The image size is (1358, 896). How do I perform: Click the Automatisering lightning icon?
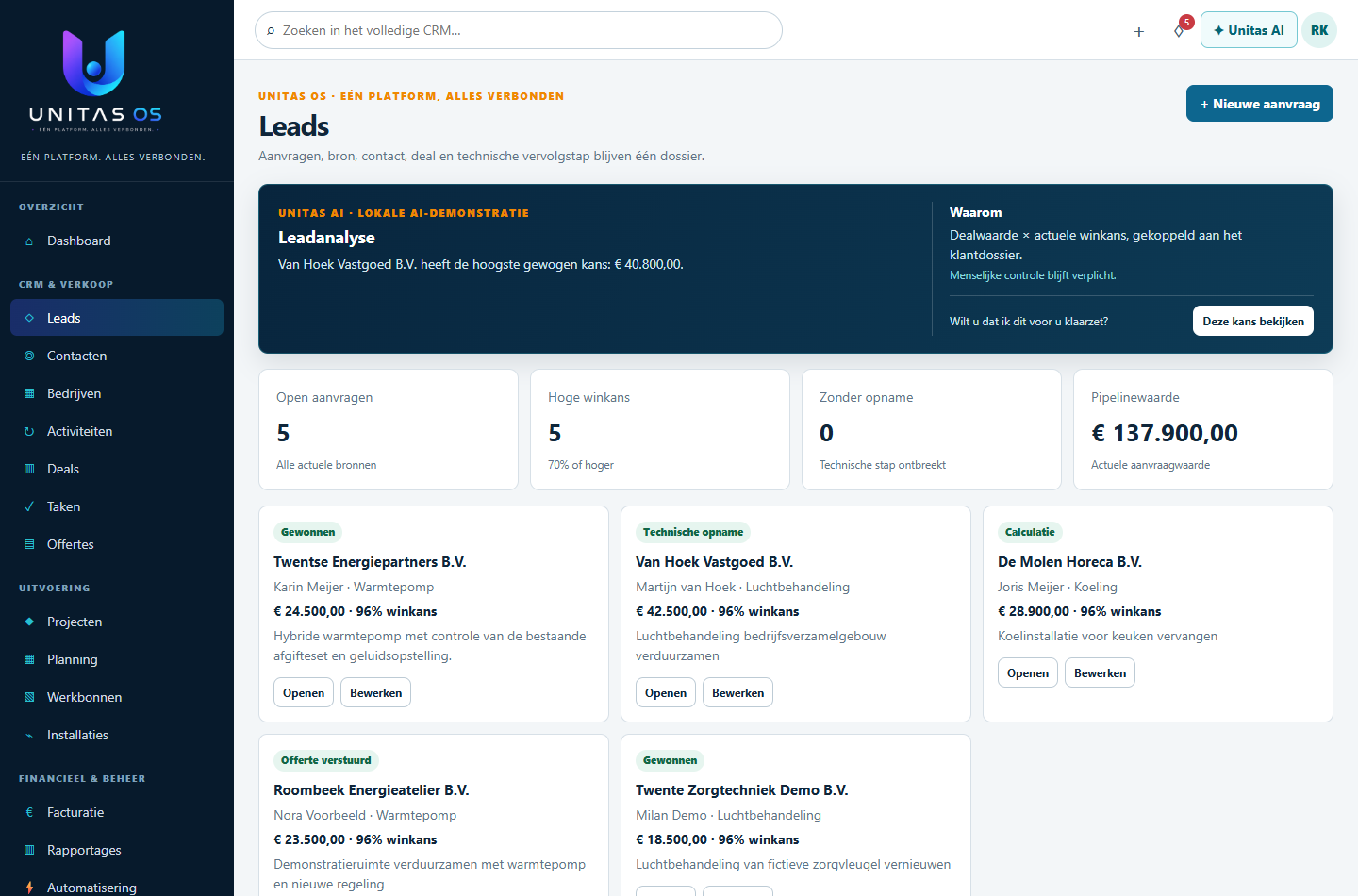[29, 888]
